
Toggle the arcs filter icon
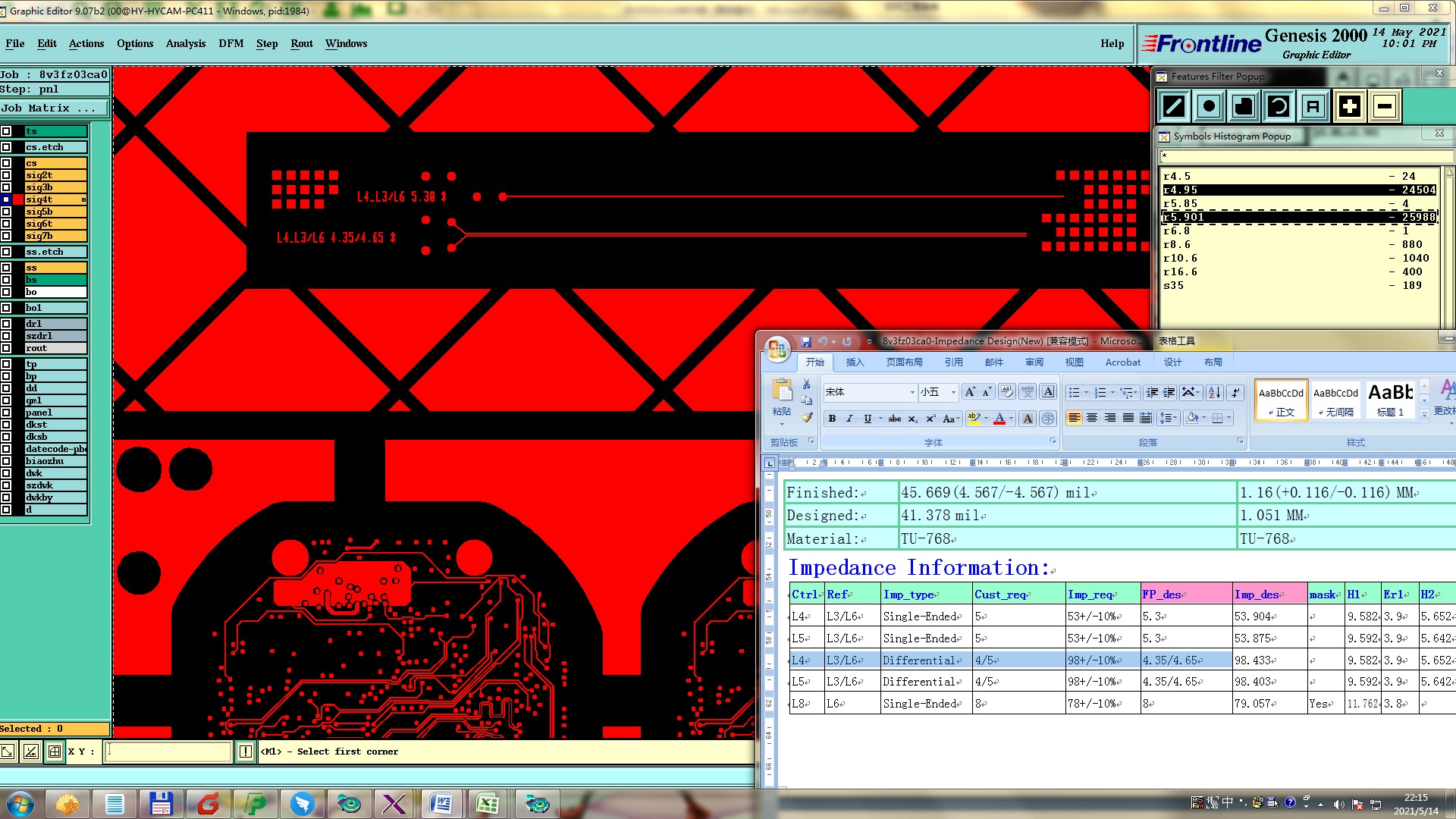pyautogui.click(x=1279, y=106)
